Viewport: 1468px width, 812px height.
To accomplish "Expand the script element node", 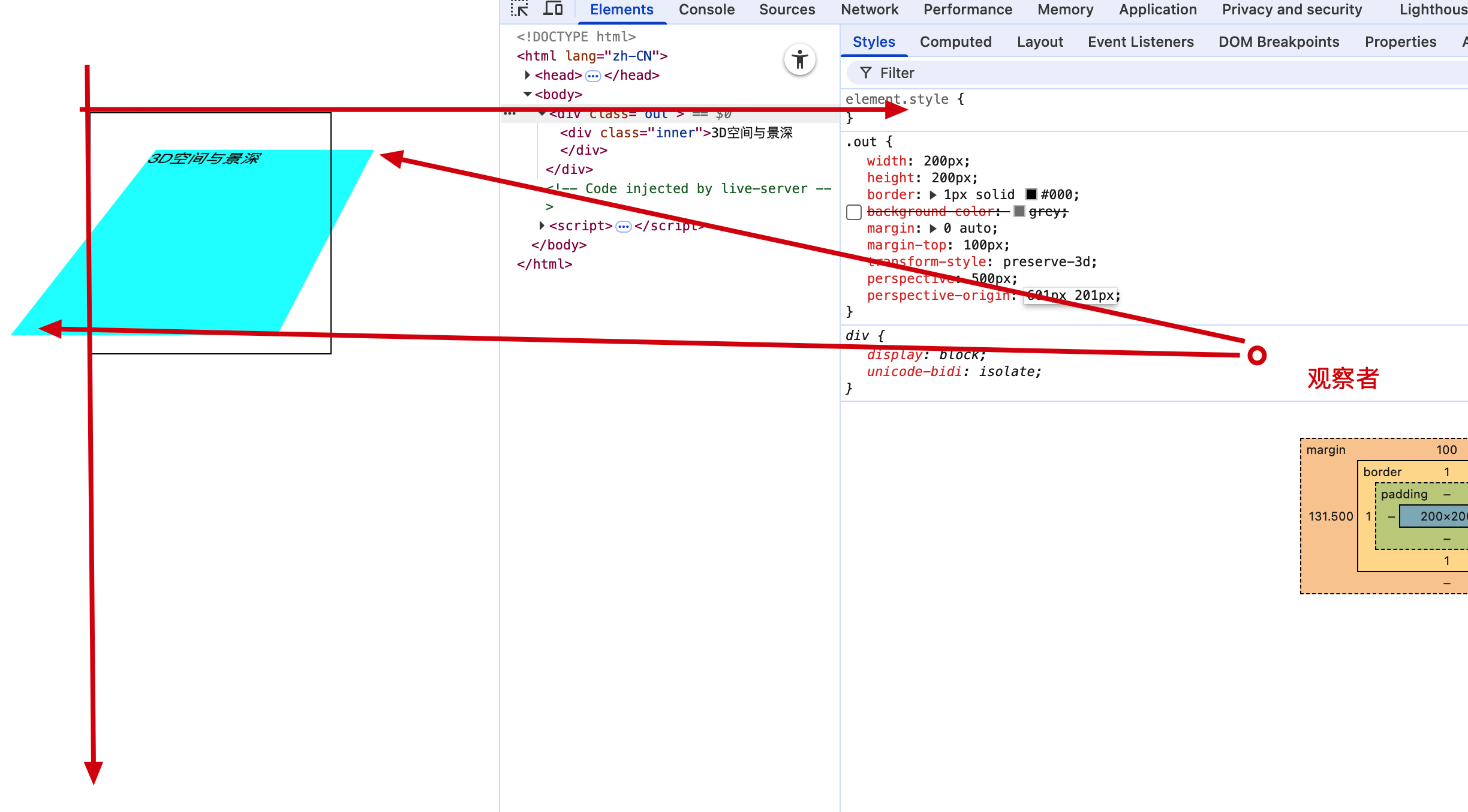I will coord(542,225).
